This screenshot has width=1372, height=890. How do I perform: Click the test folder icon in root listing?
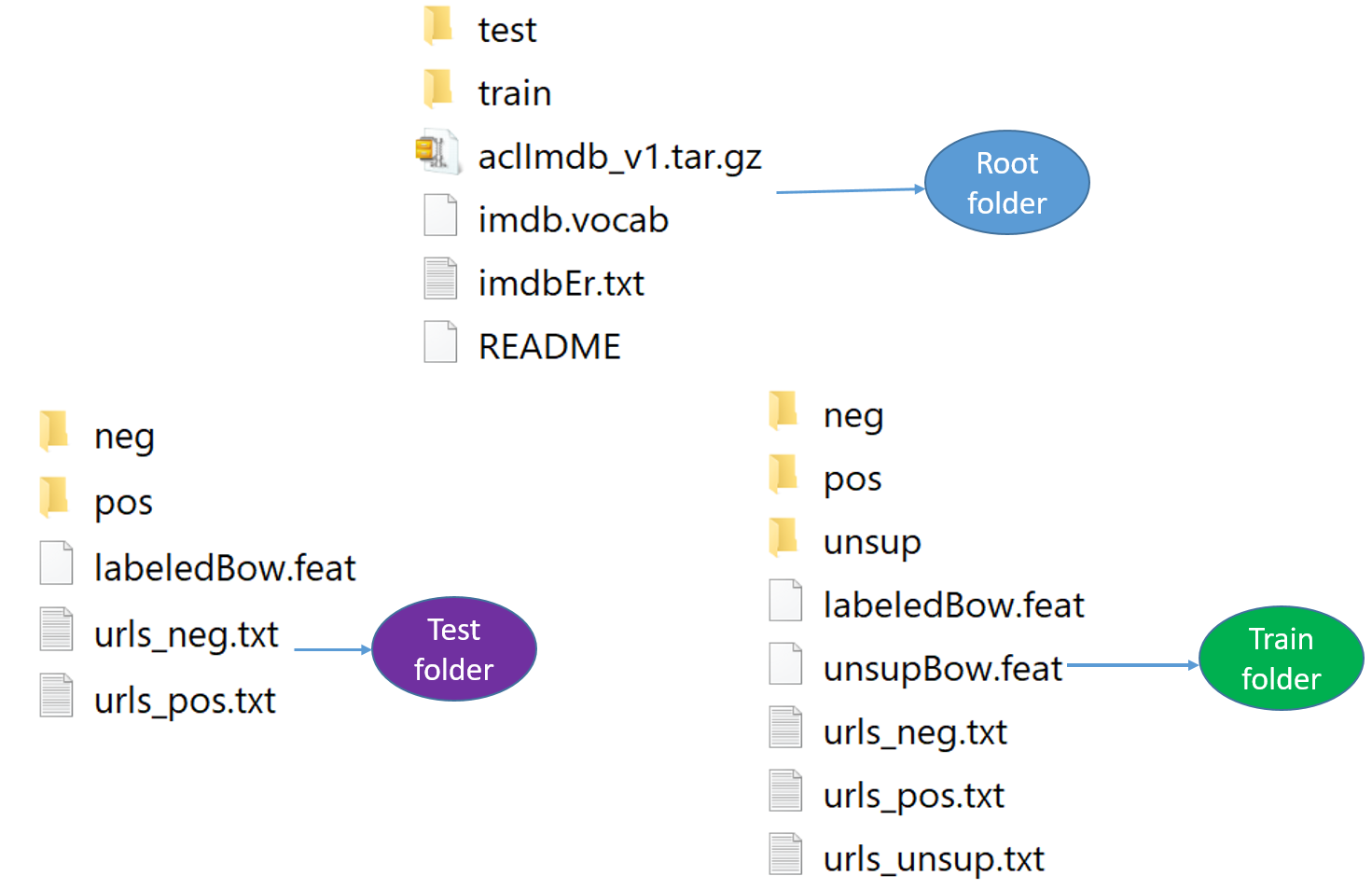coord(438,26)
